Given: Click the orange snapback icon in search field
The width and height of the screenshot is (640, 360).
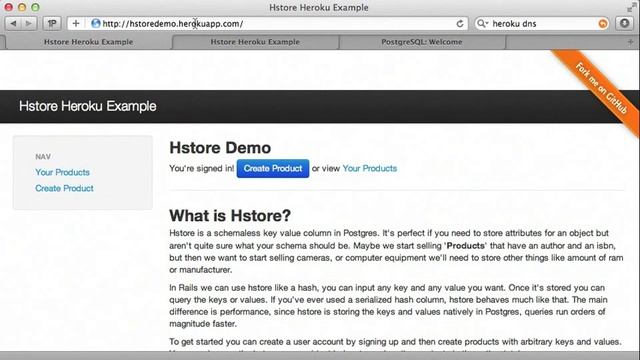Looking at the screenshot, I should coord(602,24).
